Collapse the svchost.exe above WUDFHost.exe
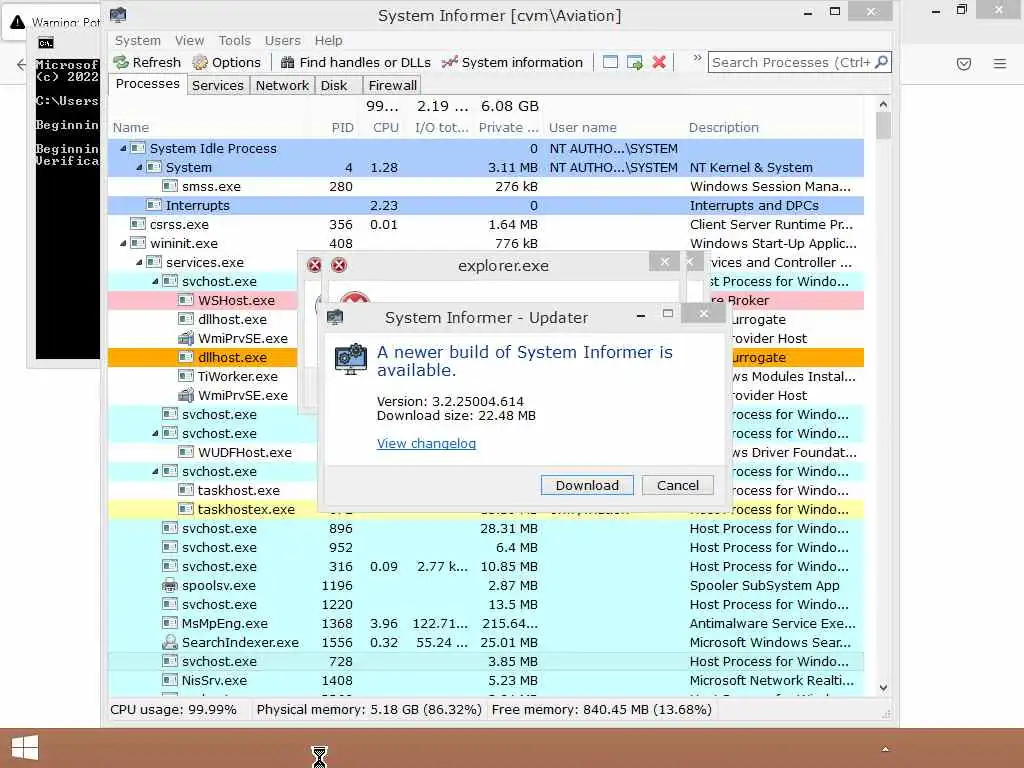 (155, 434)
